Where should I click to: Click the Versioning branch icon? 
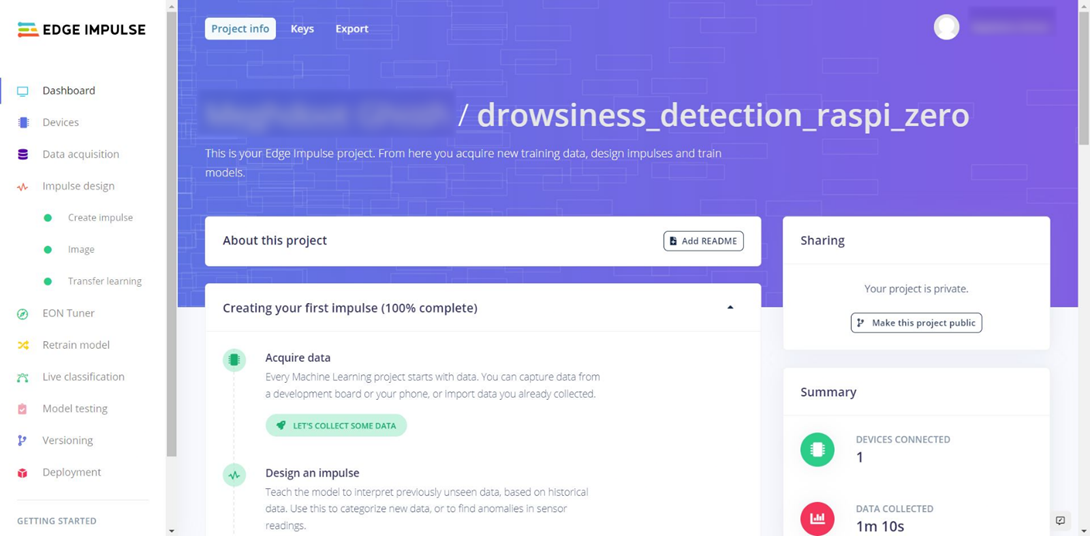coord(23,441)
